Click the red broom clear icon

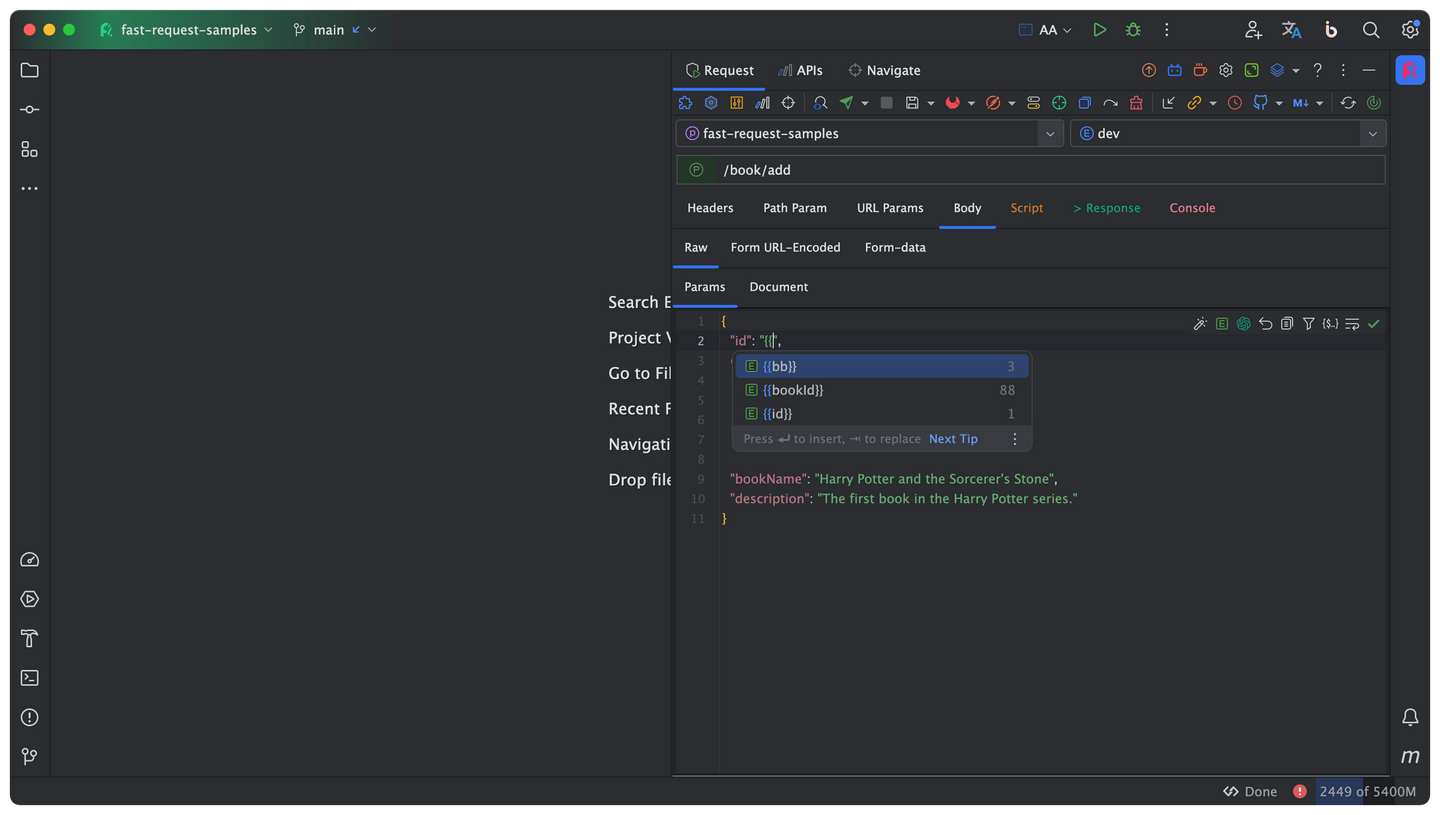(1136, 103)
